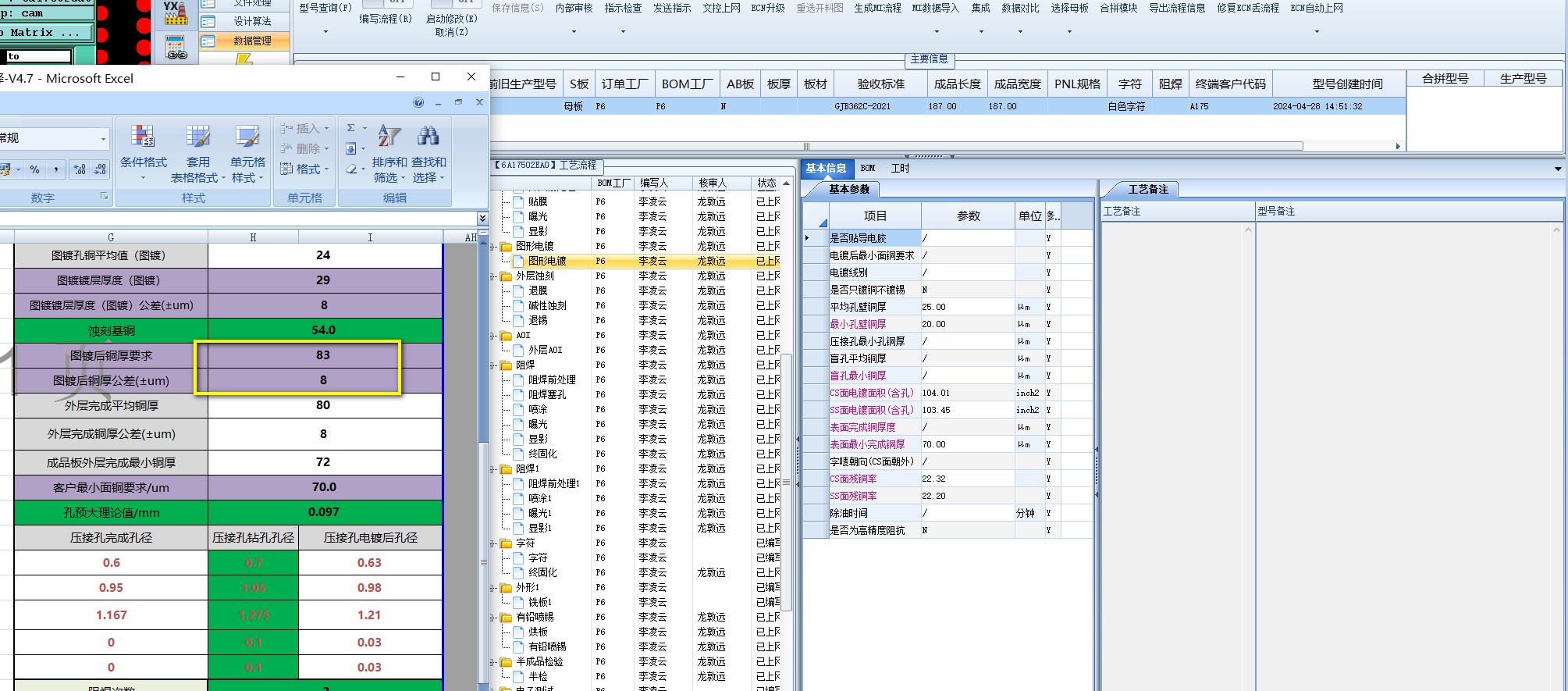Click the document icon beside 碱性蚀刻
This screenshot has width=1568, height=691.
[x=518, y=306]
